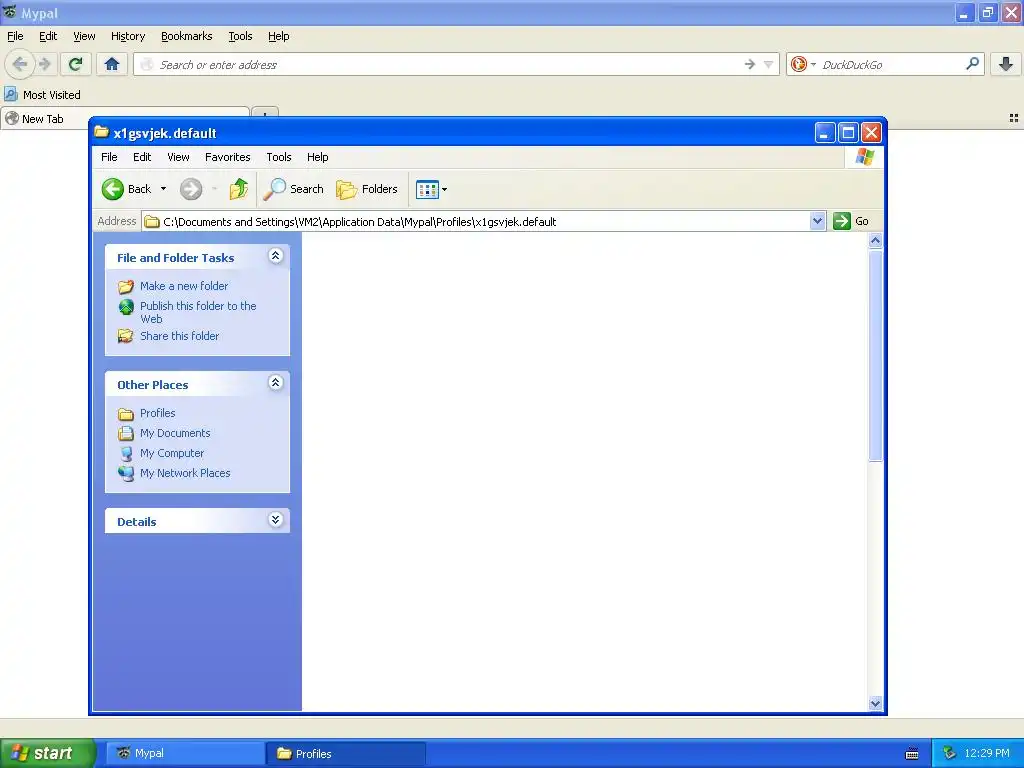
Task: Open the Explorer Tools menu
Action: [x=279, y=157]
